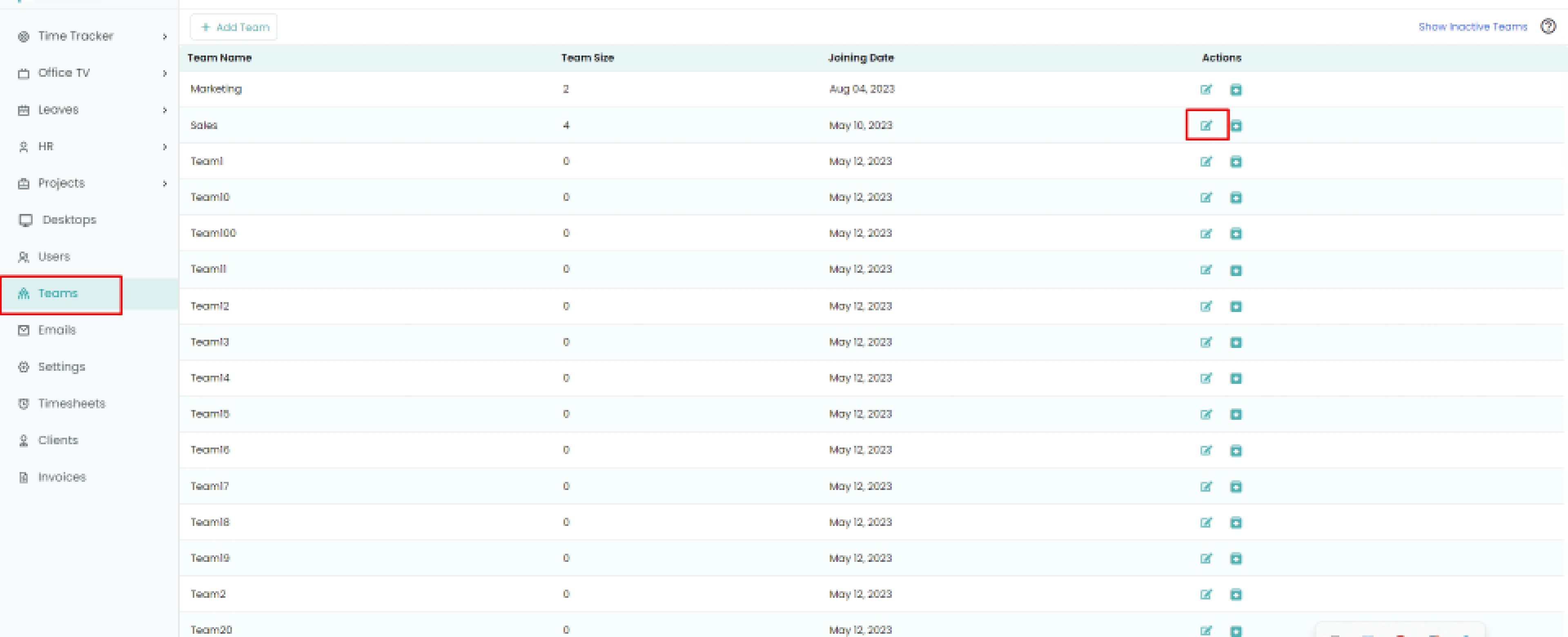Expand the Office TV menu chevron
The height and width of the screenshot is (637, 1568).
165,73
